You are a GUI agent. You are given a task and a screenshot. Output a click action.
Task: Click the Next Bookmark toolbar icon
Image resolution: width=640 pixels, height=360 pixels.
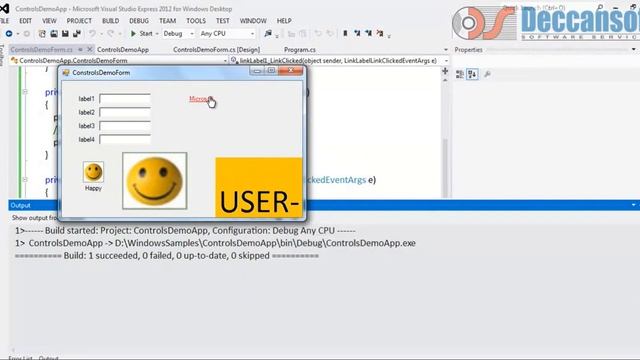(369, 33)
